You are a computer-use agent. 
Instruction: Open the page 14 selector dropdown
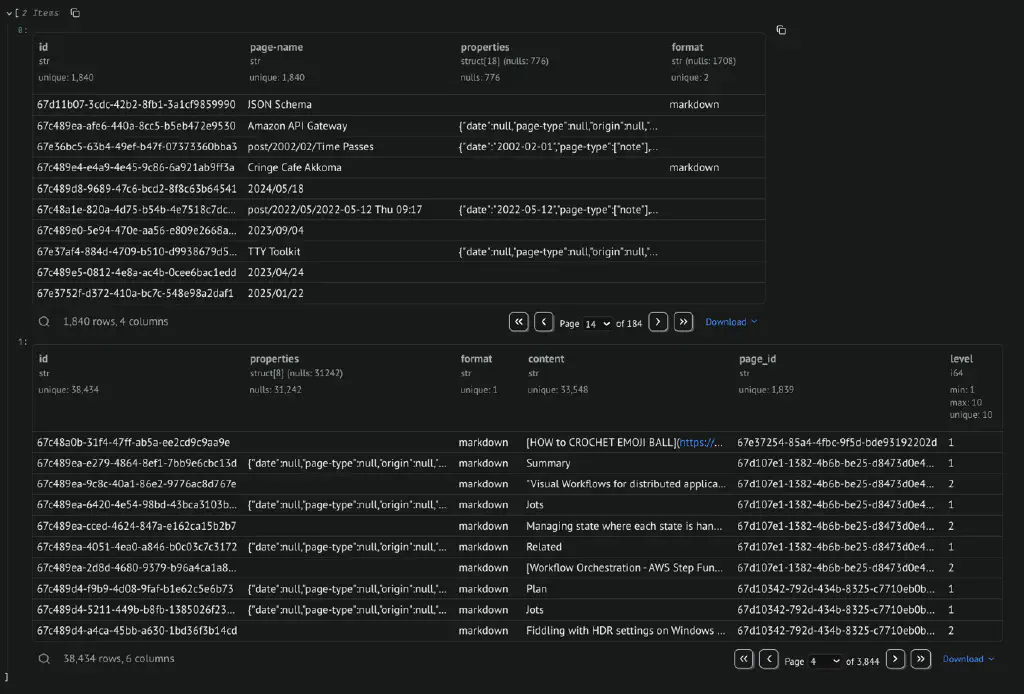coord(598,323)
